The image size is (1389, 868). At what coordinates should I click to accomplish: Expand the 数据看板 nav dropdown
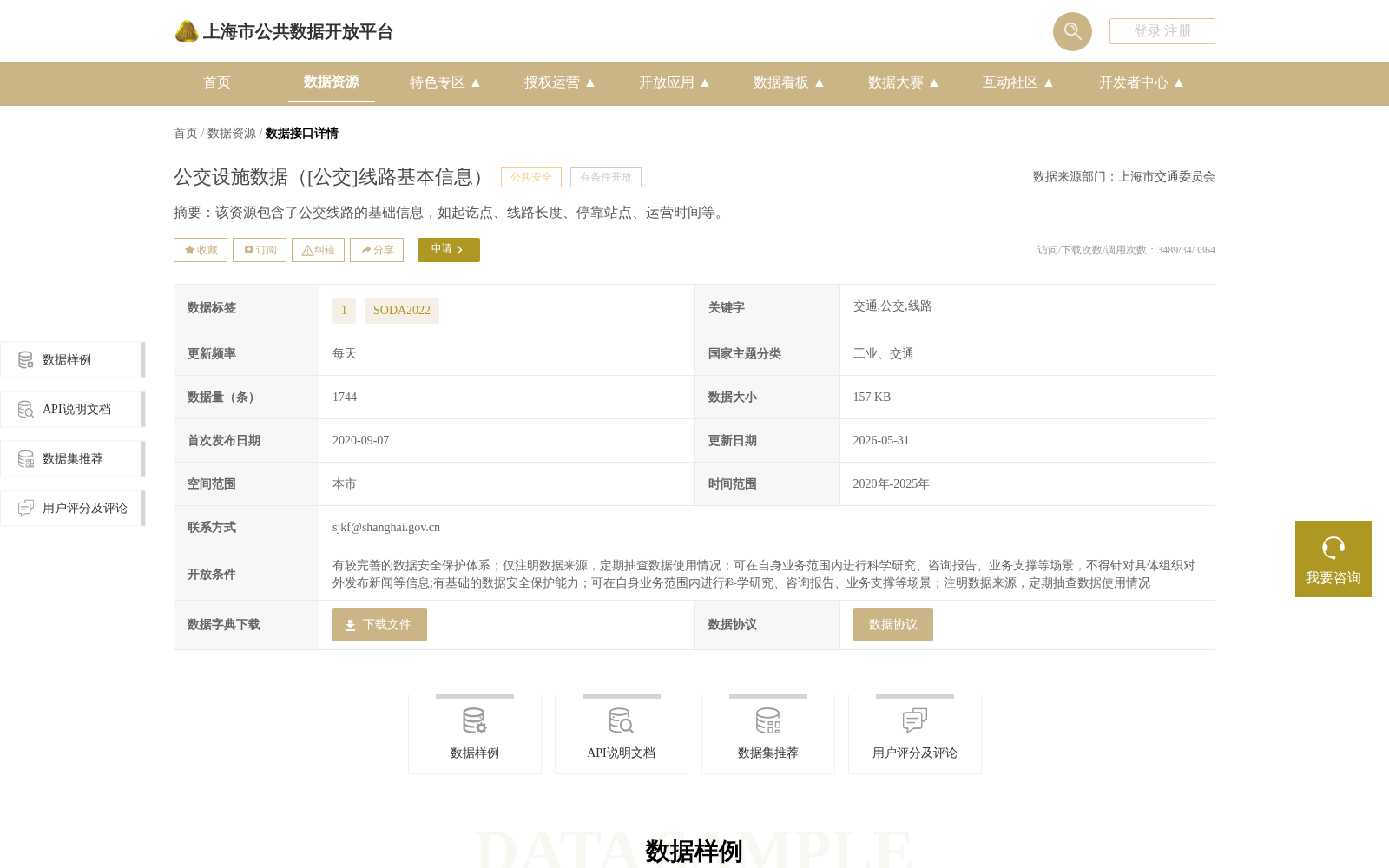point(789,82)
